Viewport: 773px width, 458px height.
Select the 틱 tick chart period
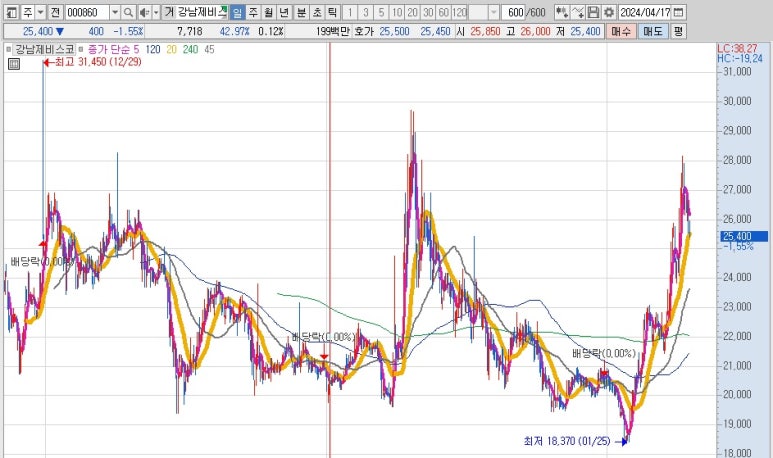(332, 12)
